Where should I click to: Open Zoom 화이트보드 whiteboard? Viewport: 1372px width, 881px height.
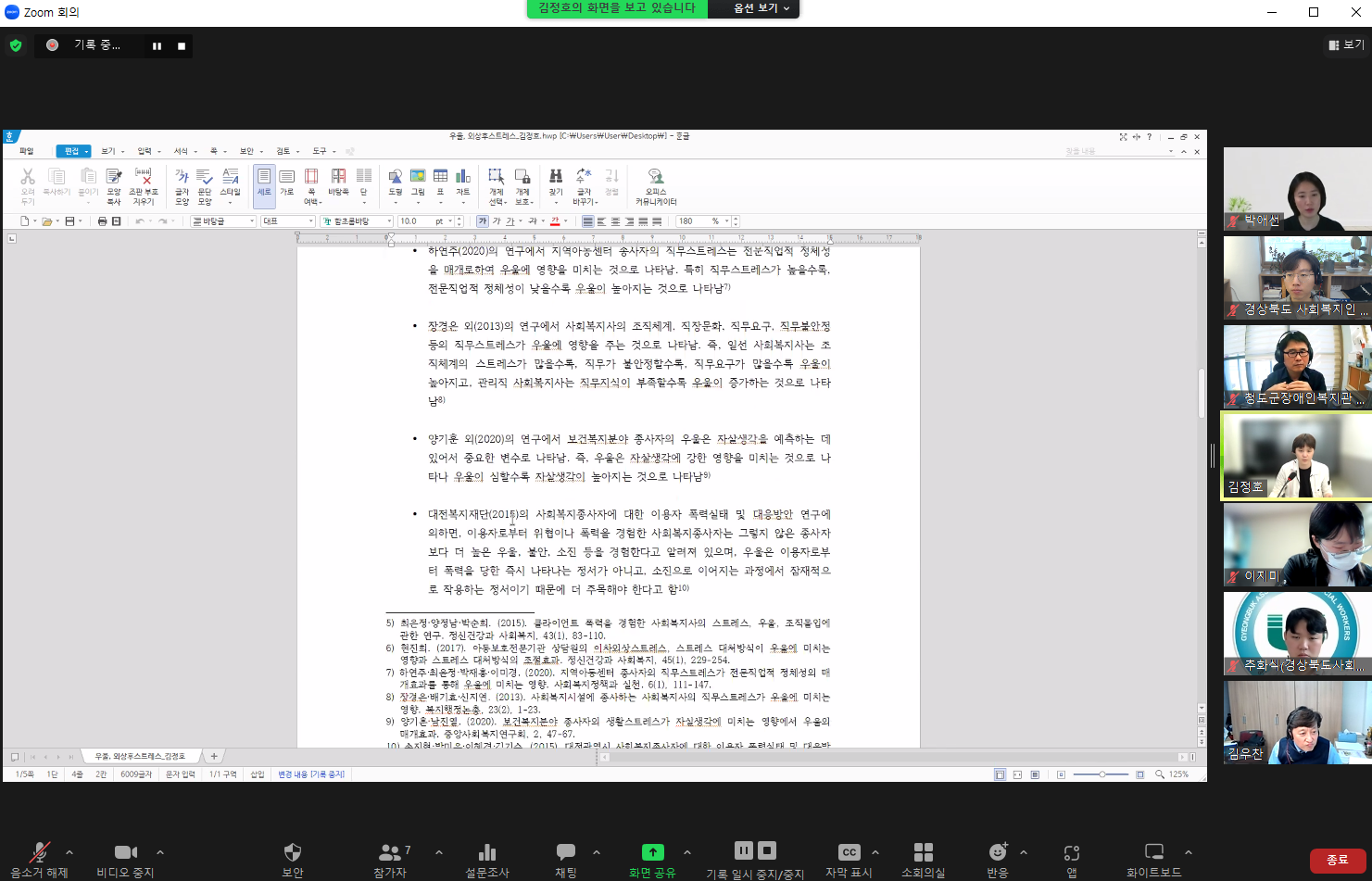(1154, 860)
